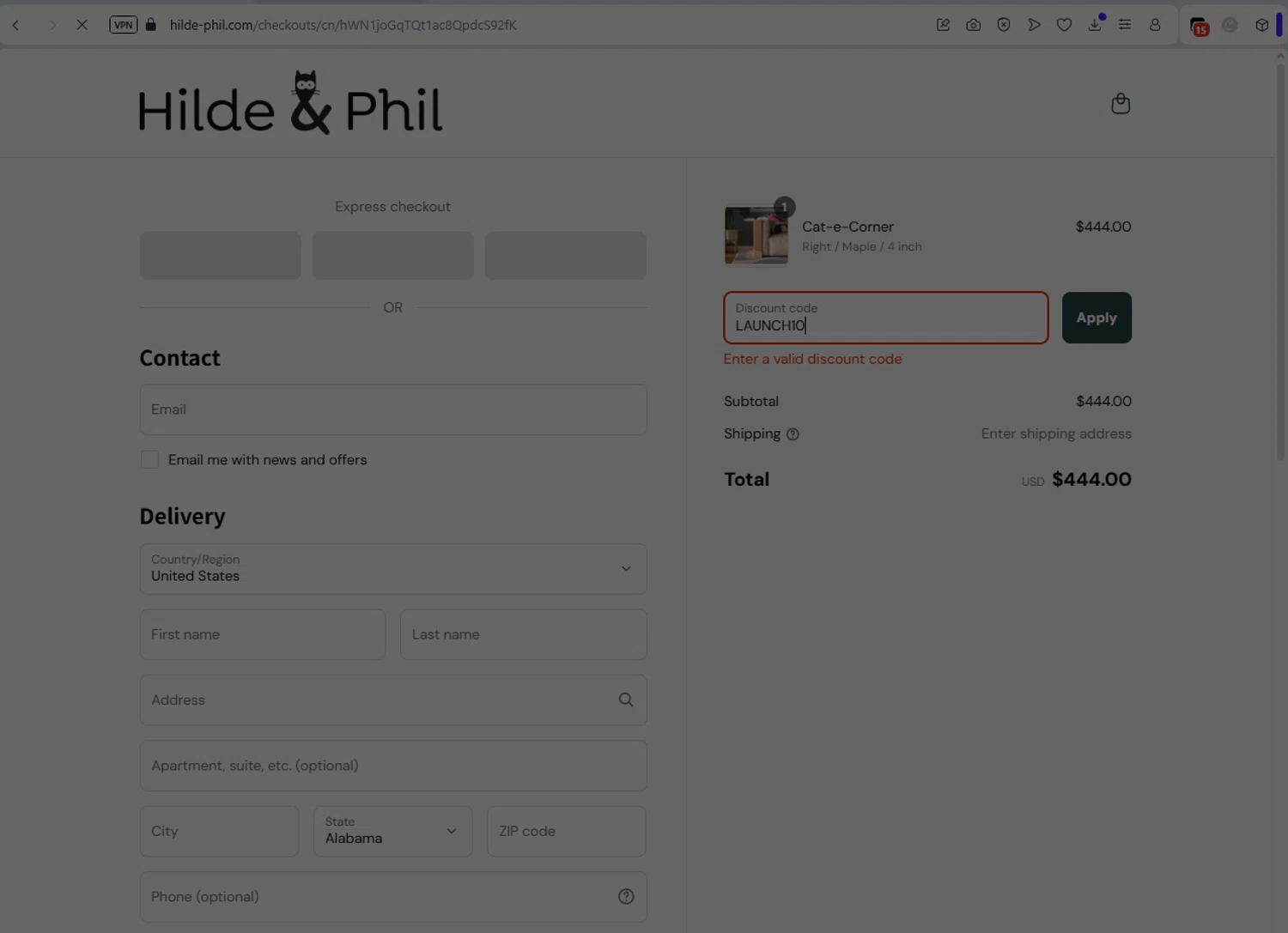The image size is (1288, 933).
Task: Add page to bookmarks with heart icon
Action: (1064, 25)
